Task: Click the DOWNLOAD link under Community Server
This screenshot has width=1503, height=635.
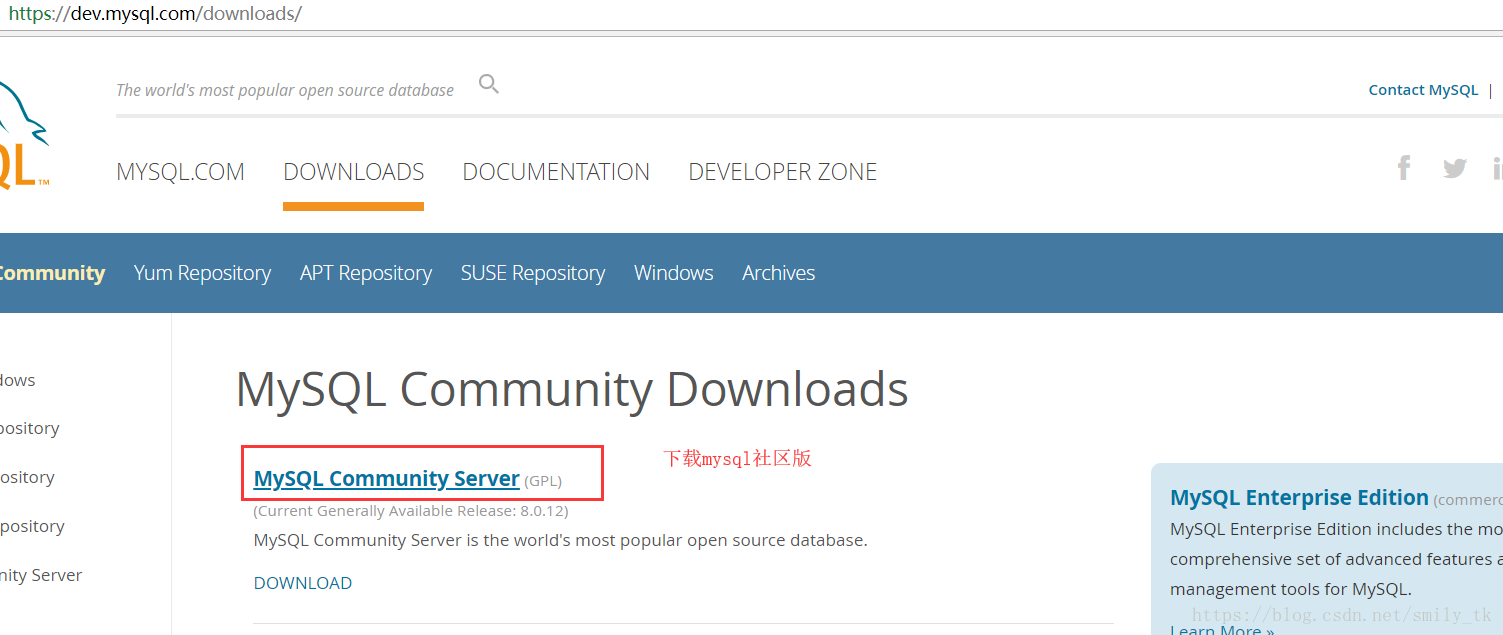Action: (x=303, y=583)
